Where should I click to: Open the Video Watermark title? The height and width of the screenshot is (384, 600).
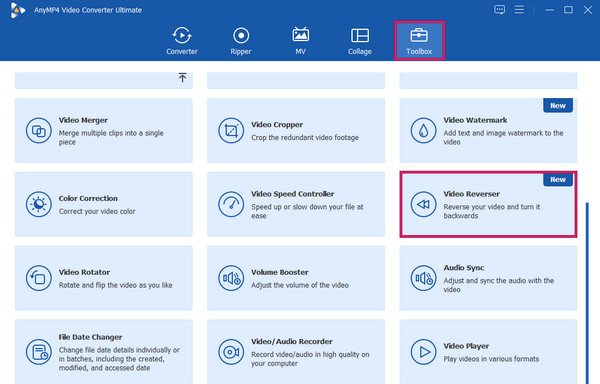click(475, 120)
